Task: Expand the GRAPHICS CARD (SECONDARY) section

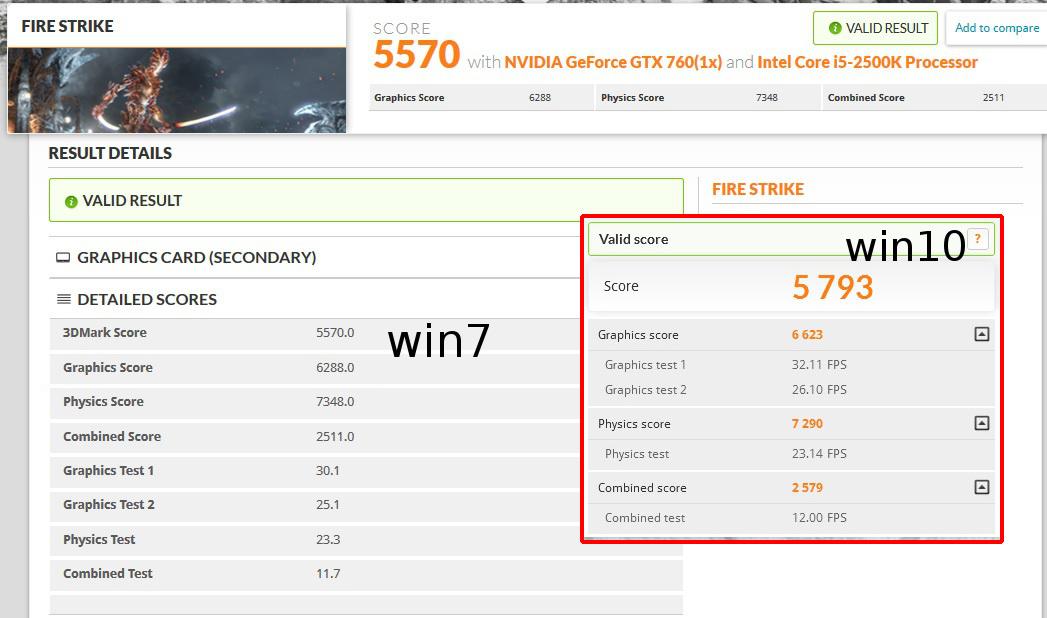Action: coord(196,258)
